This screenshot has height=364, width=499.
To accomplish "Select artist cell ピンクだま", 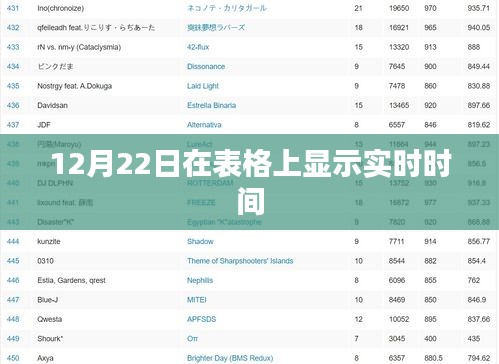I will [55, 66].
